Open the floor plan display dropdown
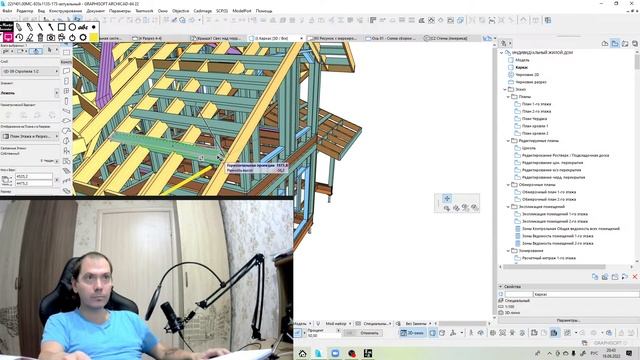Image resolution: width=640 pixels, height=360 pixels. point(31,136)
